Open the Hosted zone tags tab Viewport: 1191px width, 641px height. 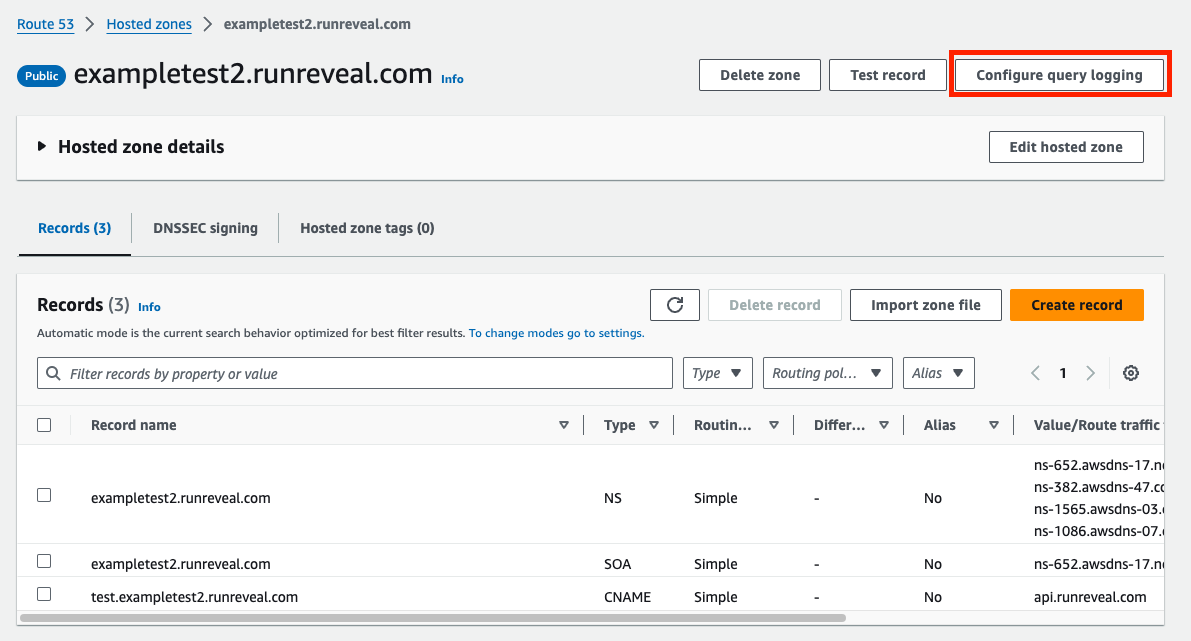367,228
